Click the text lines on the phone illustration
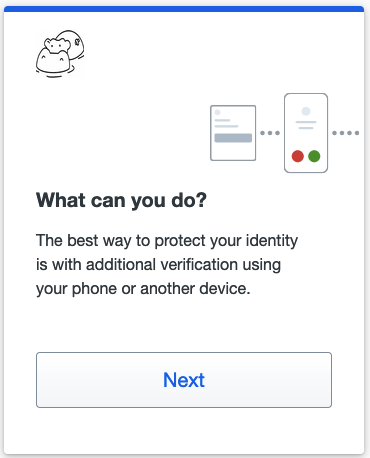 [x=306, y=125]
